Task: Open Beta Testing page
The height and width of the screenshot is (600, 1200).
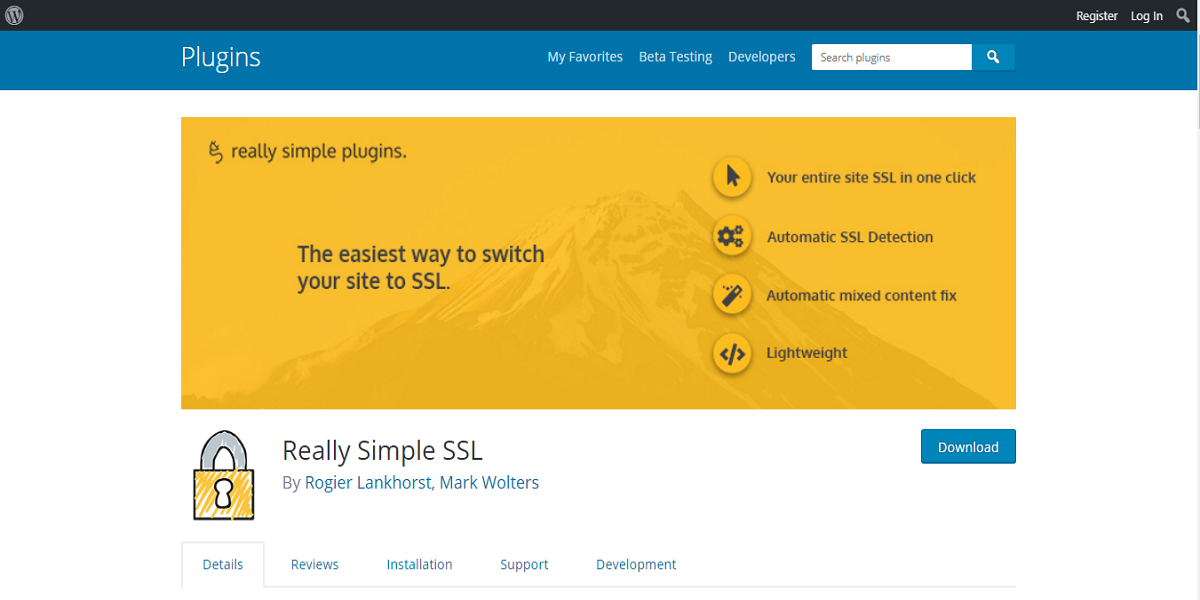Action: point(676,57)
